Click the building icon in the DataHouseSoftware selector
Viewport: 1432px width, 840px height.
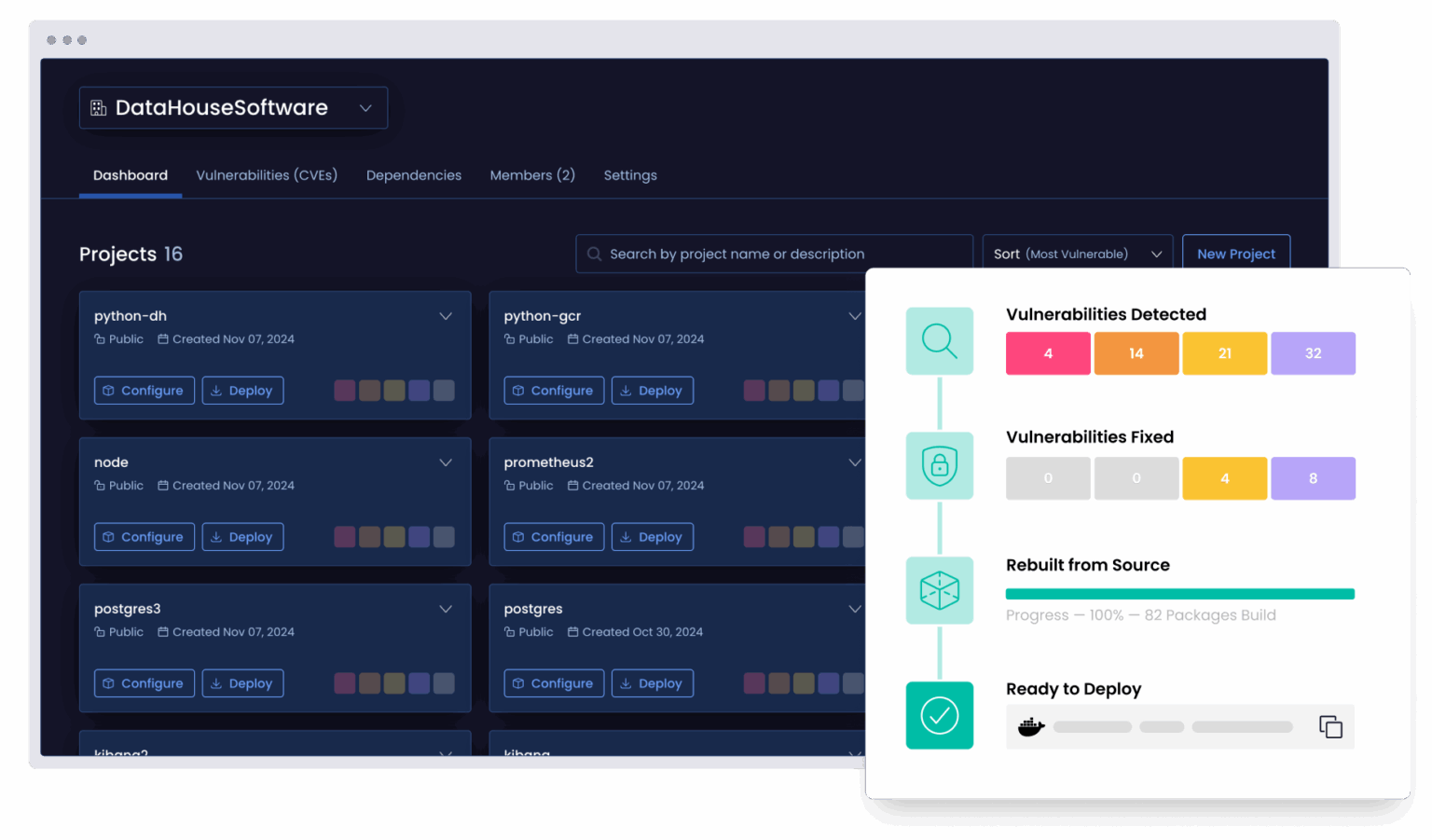(98, 107)
